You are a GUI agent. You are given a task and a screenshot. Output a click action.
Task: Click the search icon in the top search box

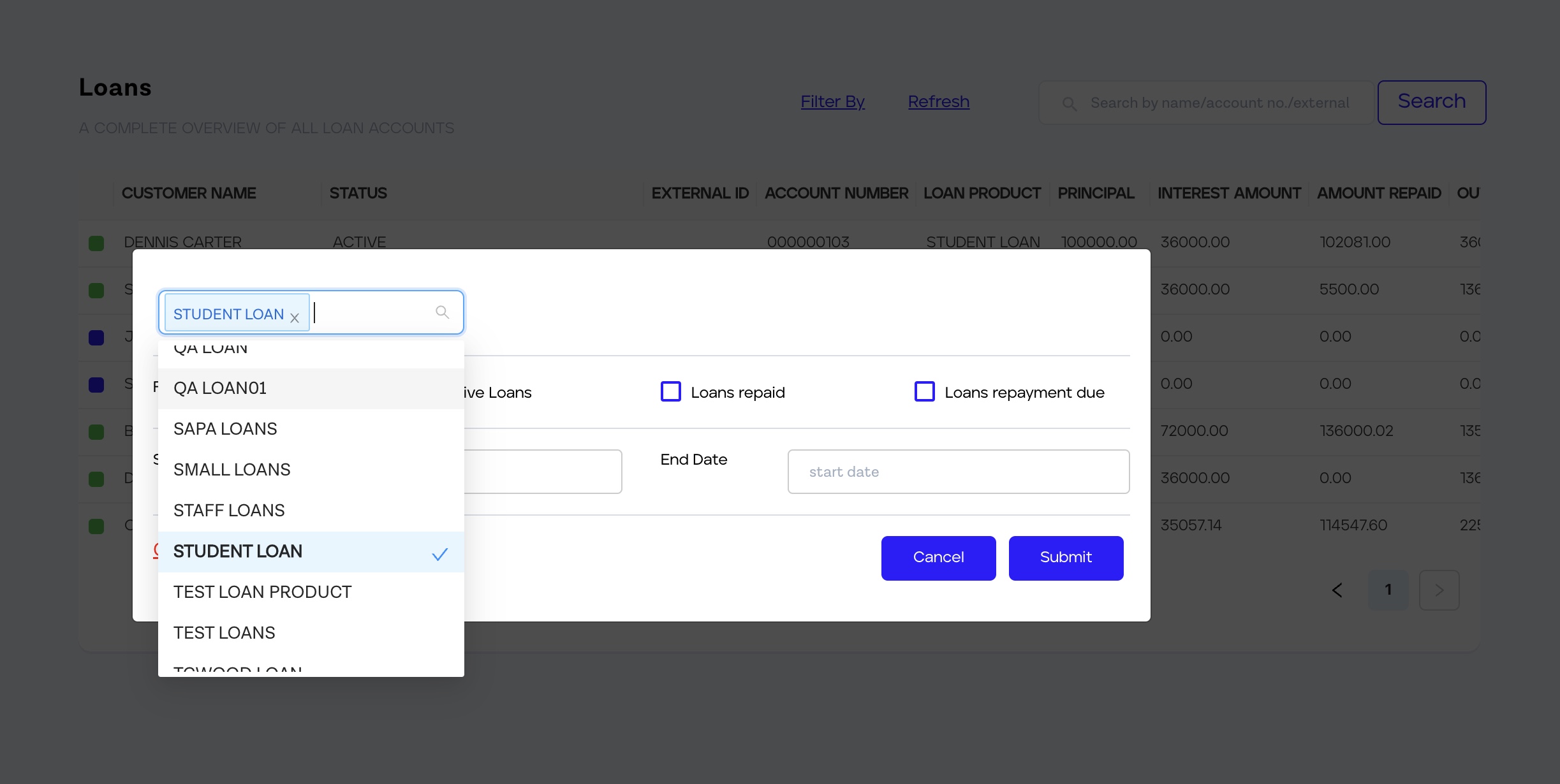(x=1070, y=103)
